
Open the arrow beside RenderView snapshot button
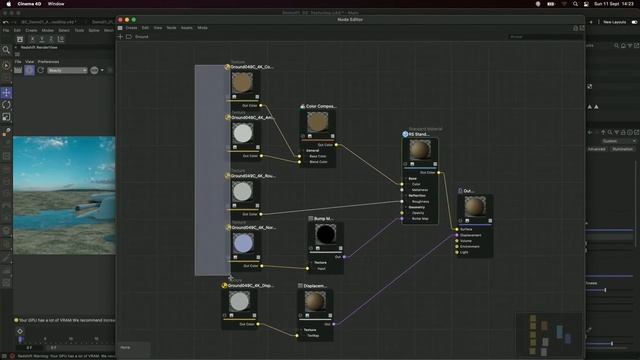click(x=102, y=70)
